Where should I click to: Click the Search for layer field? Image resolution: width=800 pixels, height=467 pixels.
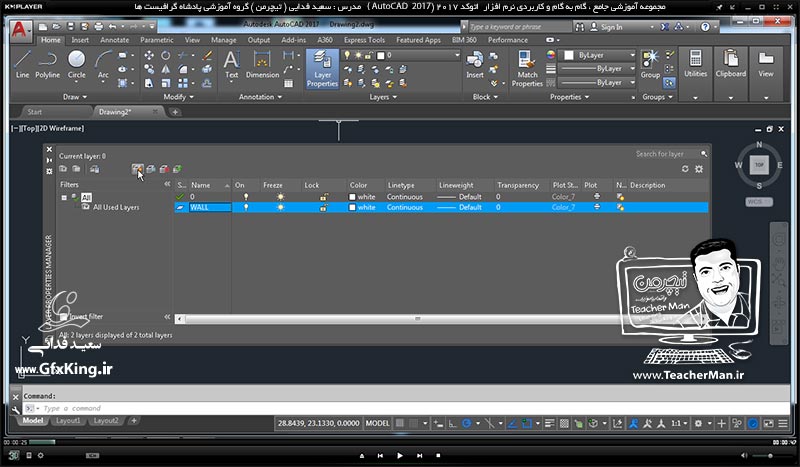click(668, 154)
